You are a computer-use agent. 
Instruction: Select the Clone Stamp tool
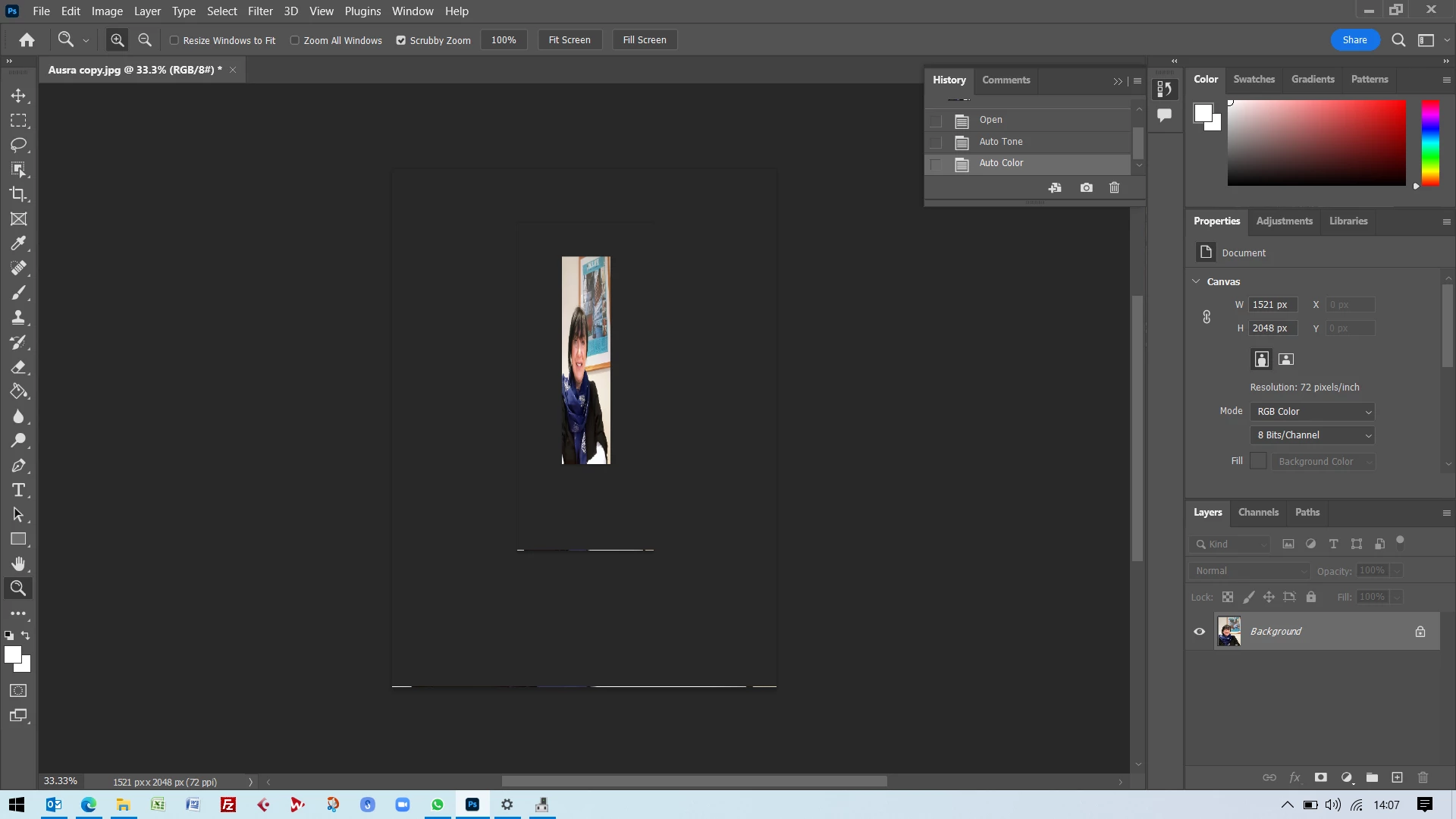click(18, 318)
